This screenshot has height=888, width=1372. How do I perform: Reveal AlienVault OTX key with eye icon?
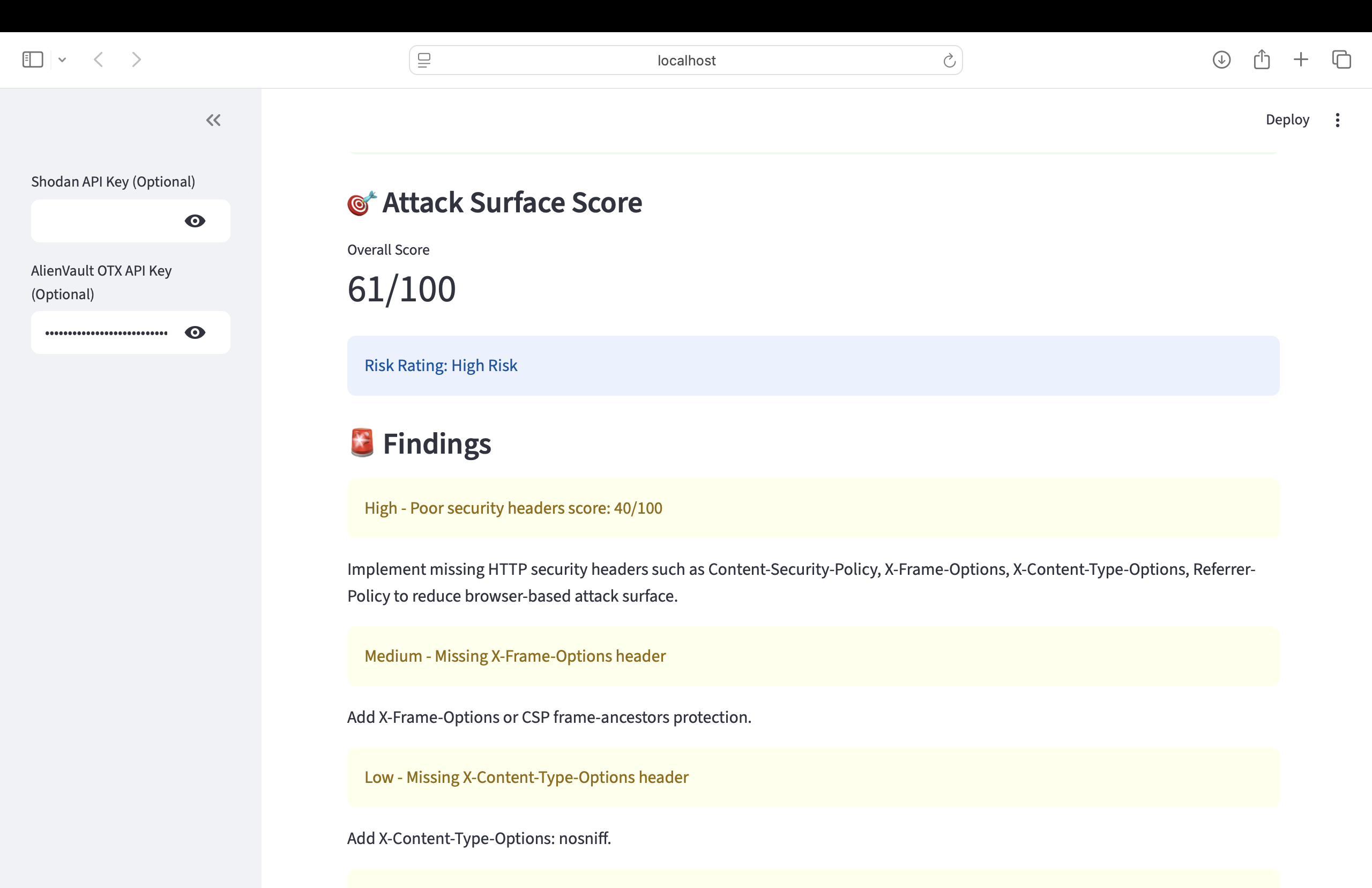tap(195, 332)
